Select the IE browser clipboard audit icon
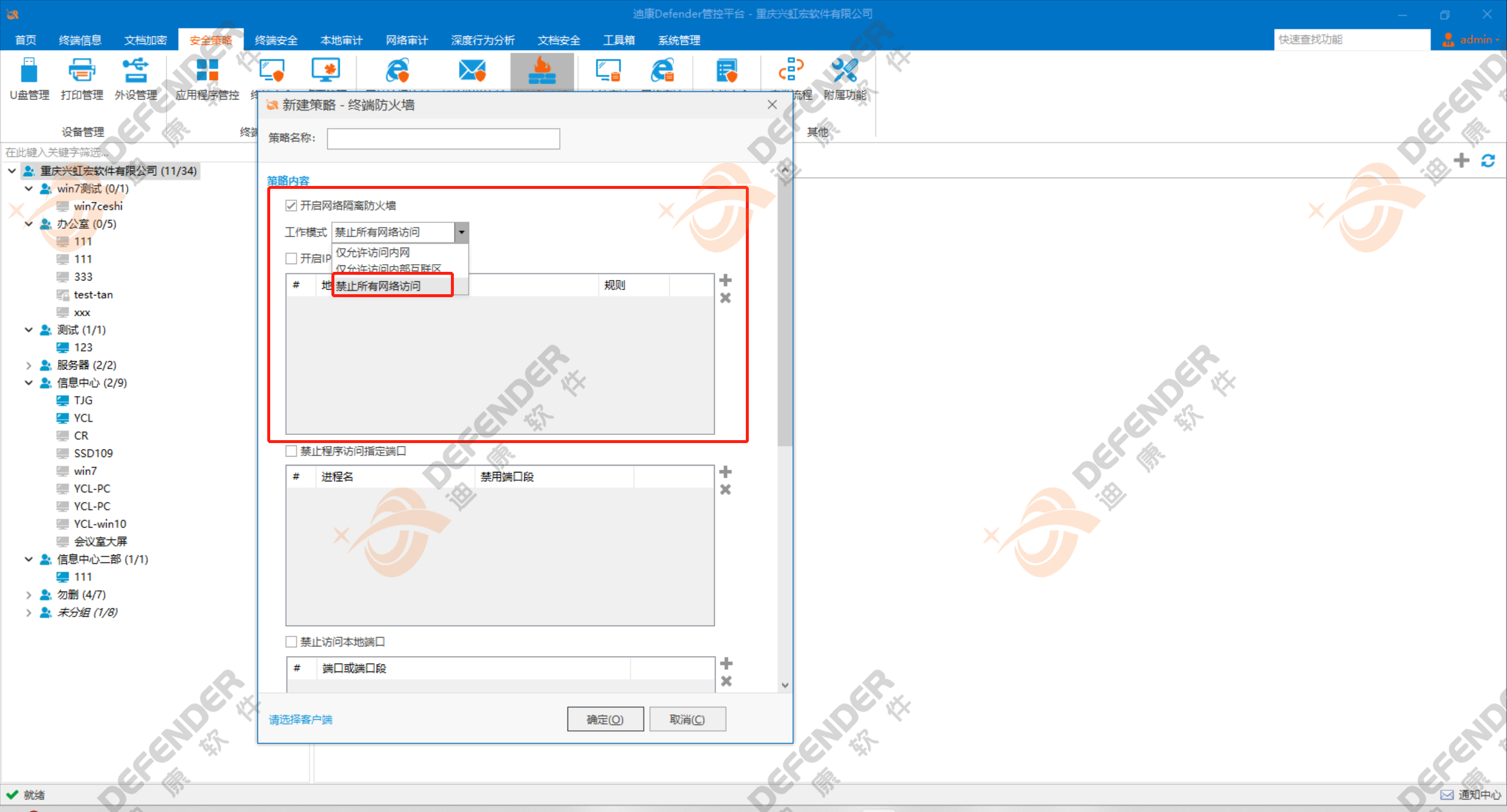Image resolution: width=1507 pixels, height=812 pixels. tap(662, 71)
